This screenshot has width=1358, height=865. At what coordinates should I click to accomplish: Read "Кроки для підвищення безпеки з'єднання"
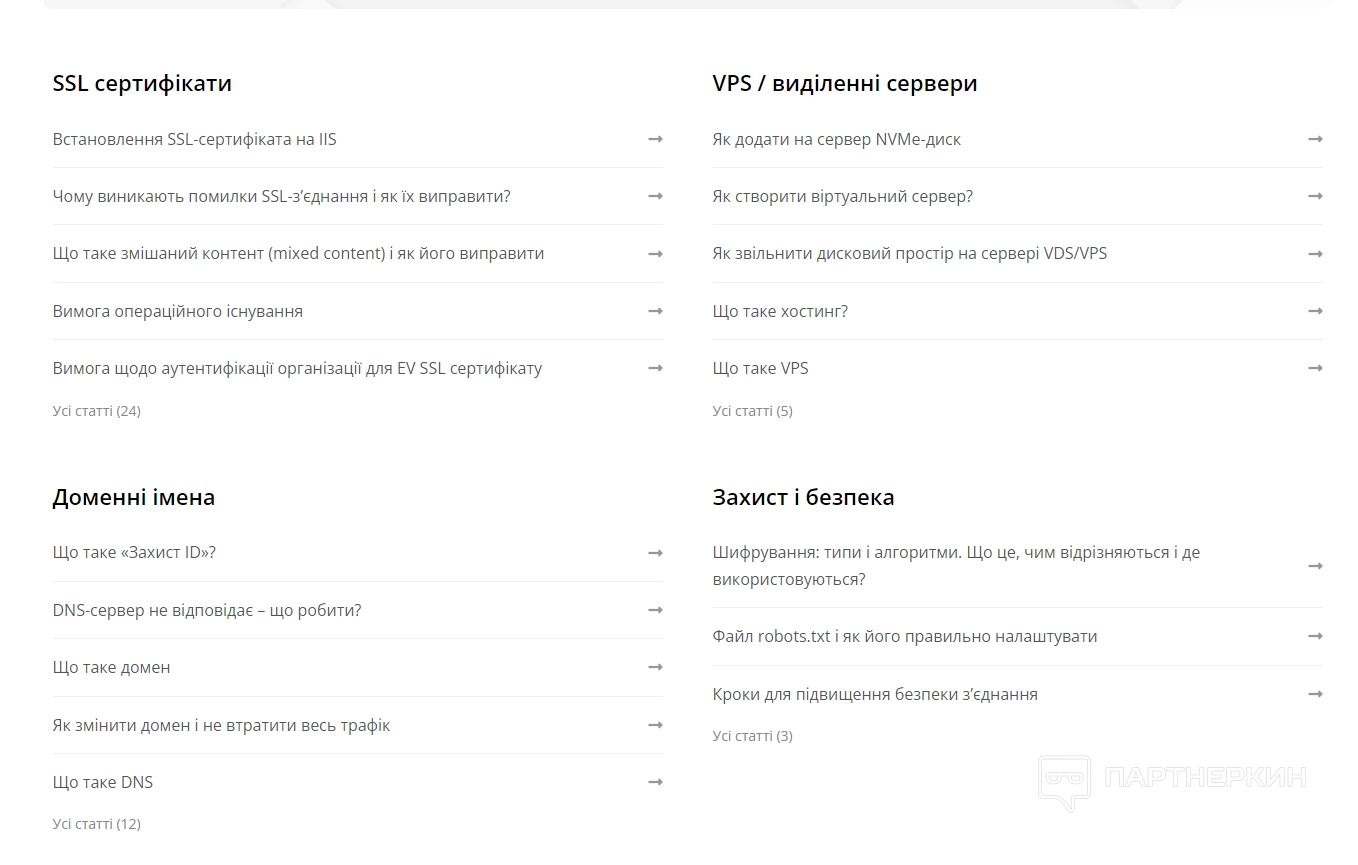point(874,694)
